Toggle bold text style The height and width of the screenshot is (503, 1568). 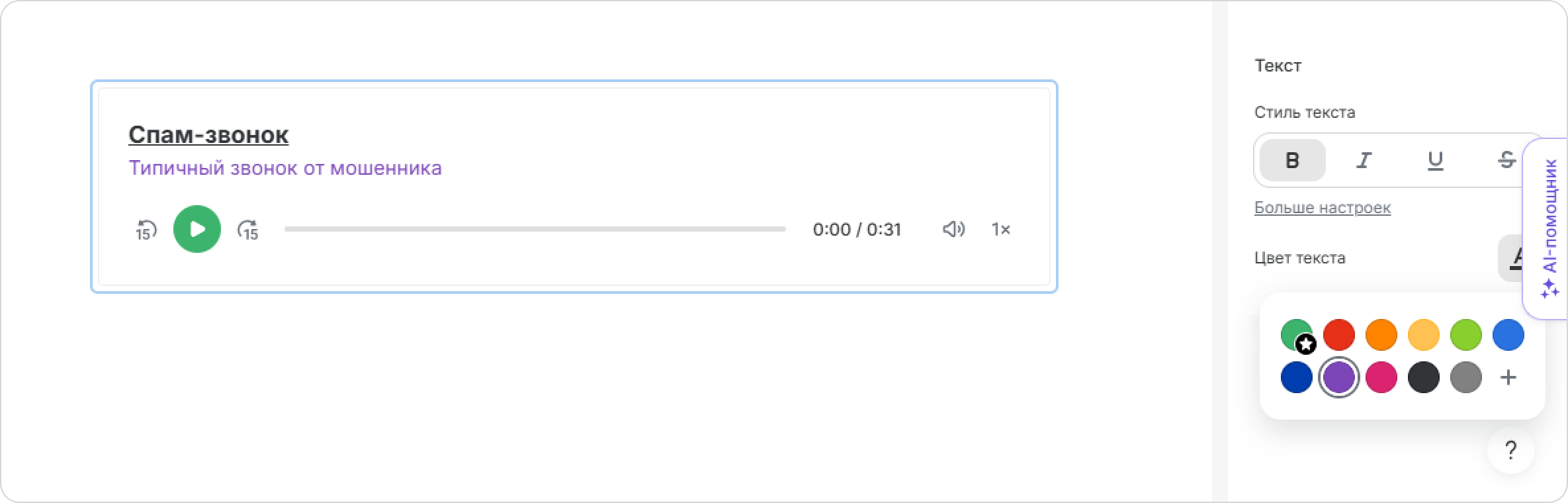pos(1292,160)
